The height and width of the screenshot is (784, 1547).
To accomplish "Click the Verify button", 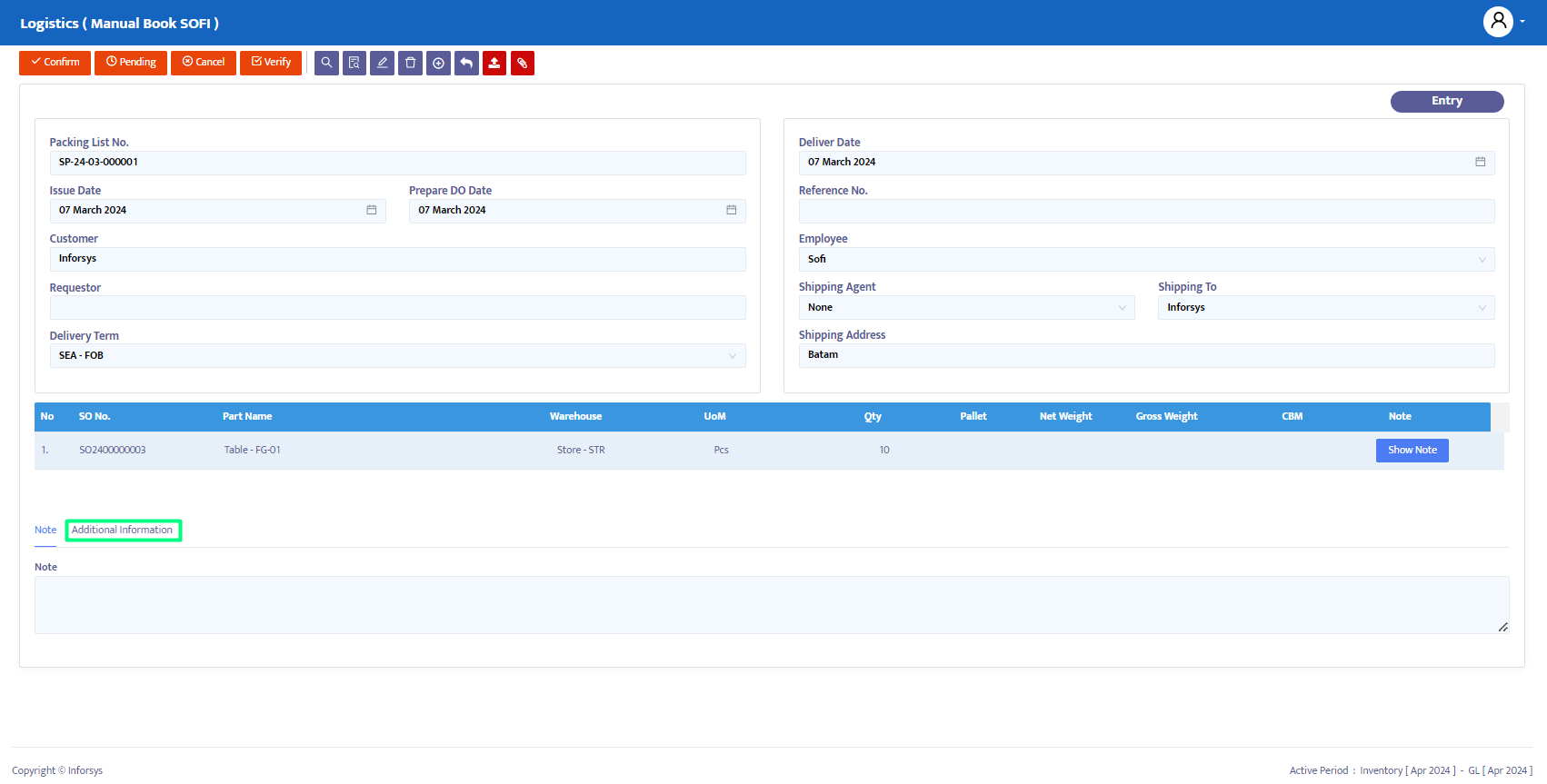I will [271, 63].
